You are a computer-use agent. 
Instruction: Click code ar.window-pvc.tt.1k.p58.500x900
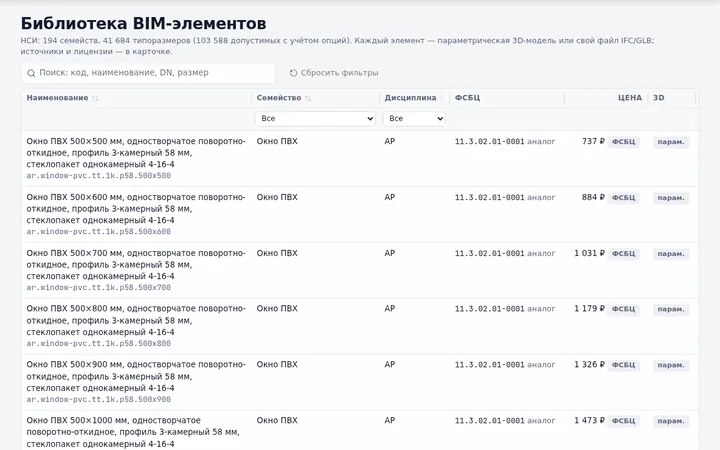pos(98,399)
